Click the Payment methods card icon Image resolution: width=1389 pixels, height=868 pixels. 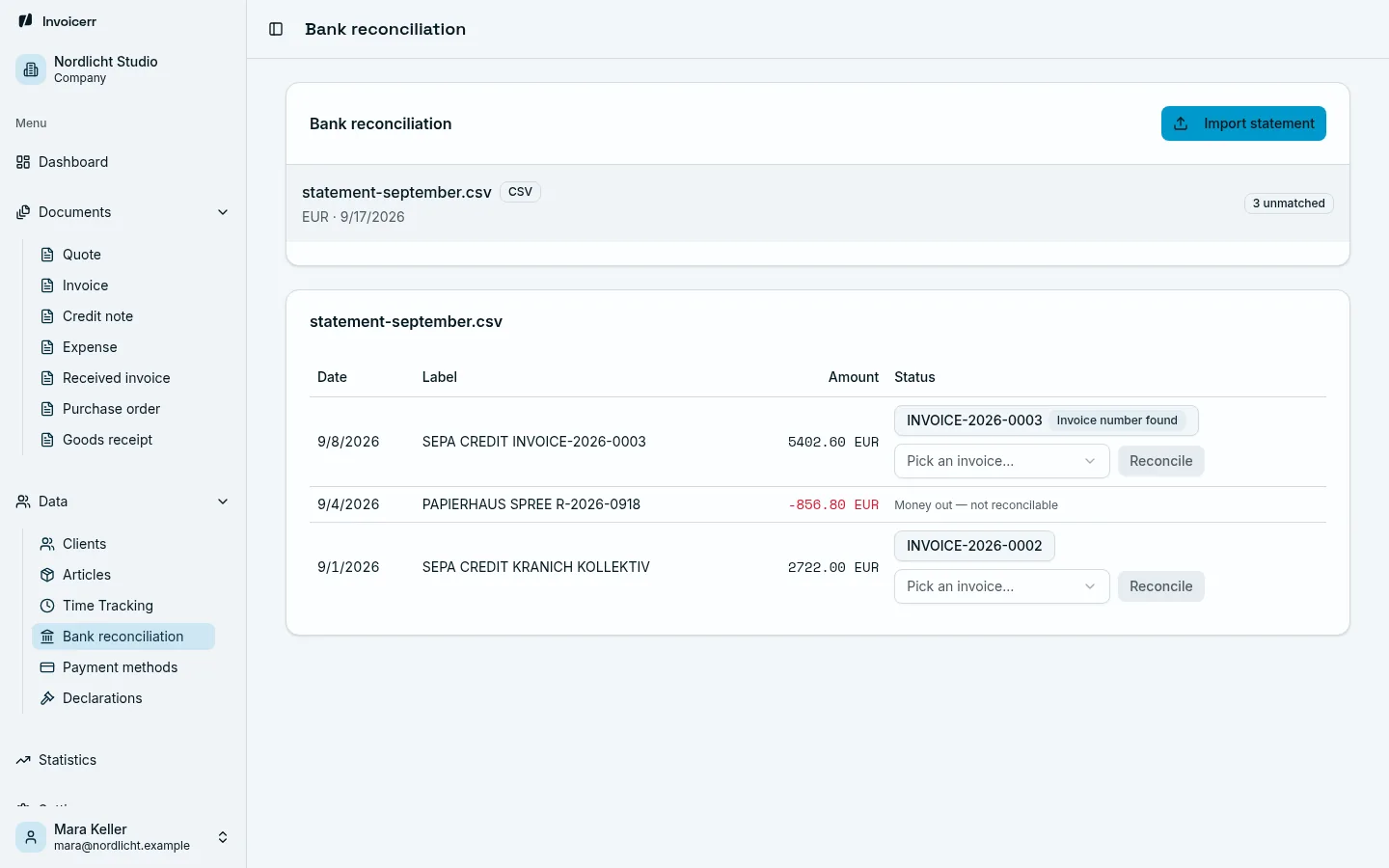pyautogui.click(x=47, y=667)
